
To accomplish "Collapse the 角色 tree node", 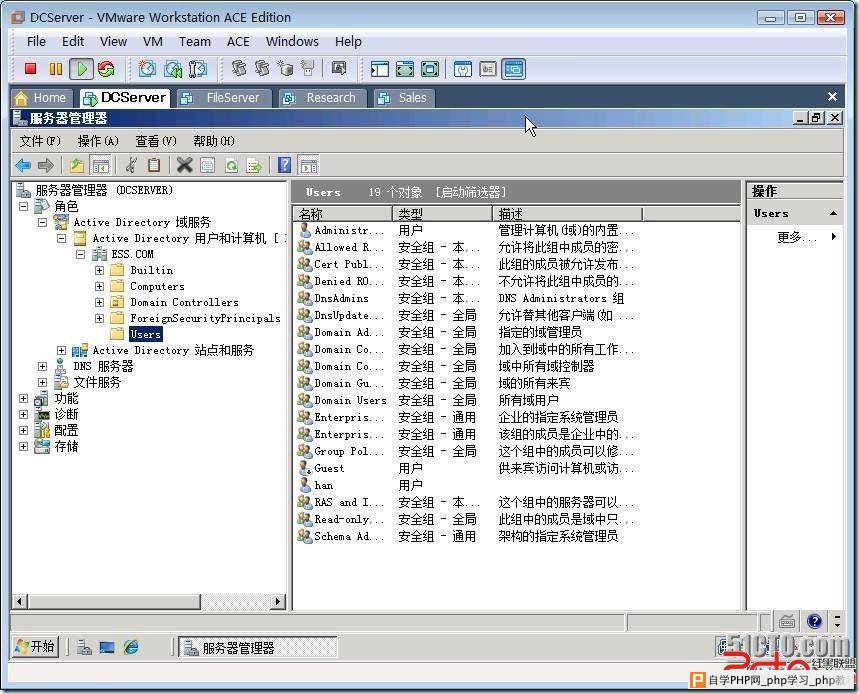I will tap(24, 207).
